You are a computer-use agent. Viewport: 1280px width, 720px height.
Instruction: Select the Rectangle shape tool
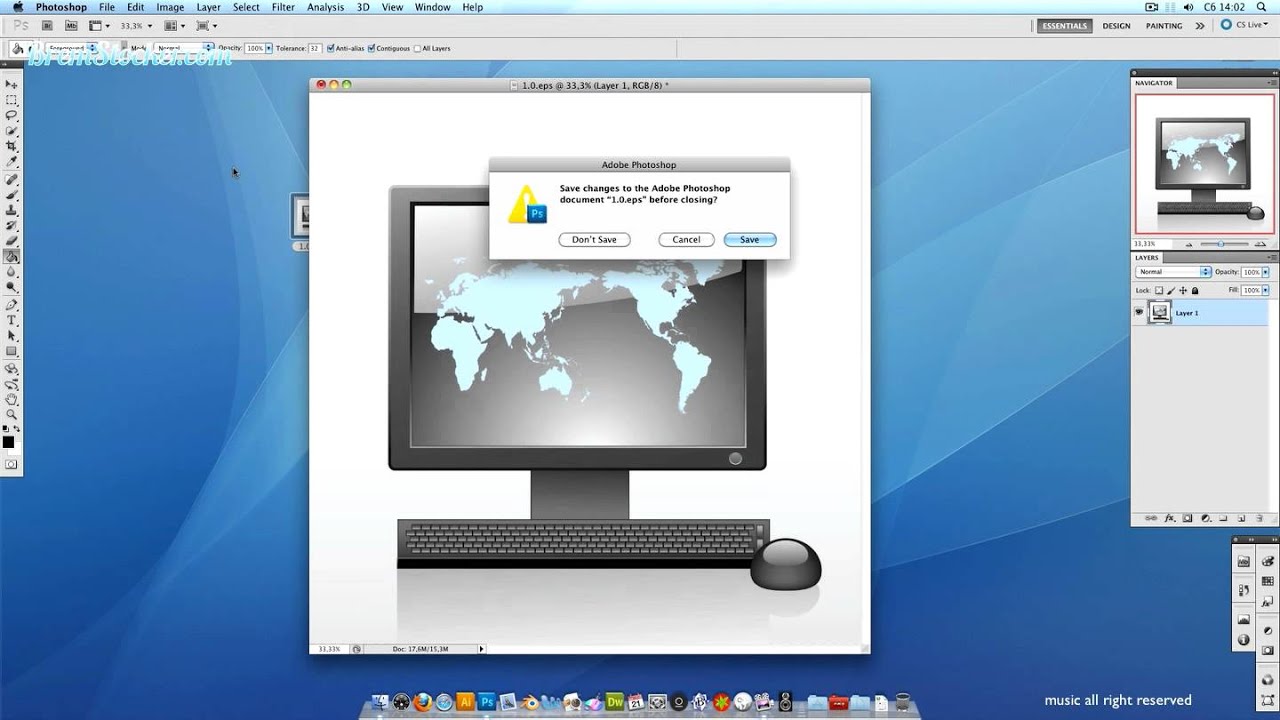(x=12, y=351)
